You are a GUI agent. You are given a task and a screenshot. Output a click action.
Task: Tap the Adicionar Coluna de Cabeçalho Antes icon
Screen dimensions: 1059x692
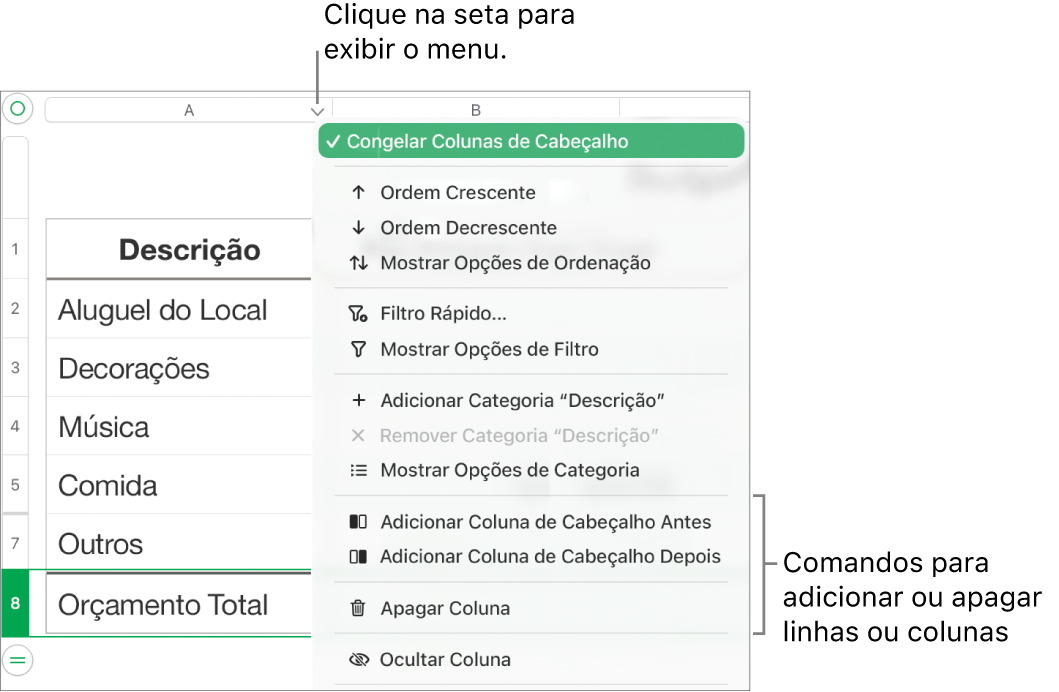[x=358, y=522]
